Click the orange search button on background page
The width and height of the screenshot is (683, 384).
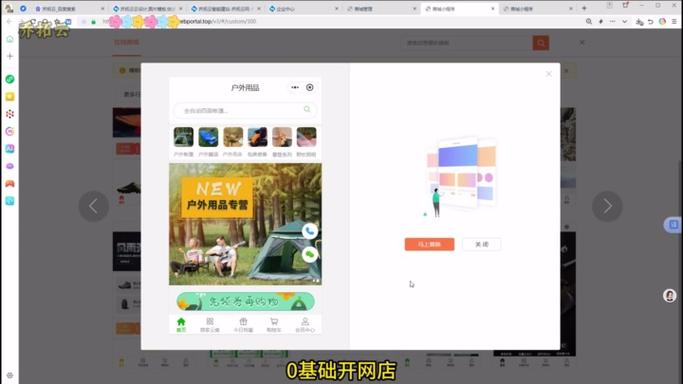(541, 43)
